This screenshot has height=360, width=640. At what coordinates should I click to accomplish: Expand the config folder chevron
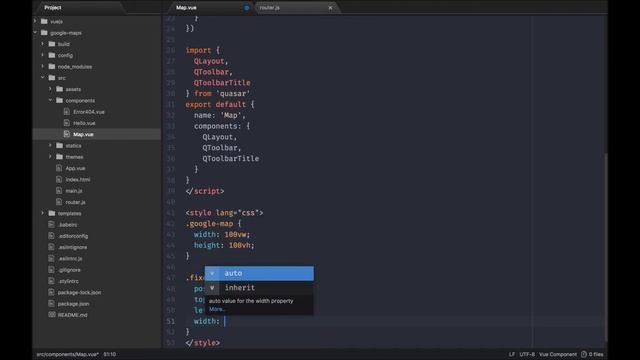coord(42,55)
